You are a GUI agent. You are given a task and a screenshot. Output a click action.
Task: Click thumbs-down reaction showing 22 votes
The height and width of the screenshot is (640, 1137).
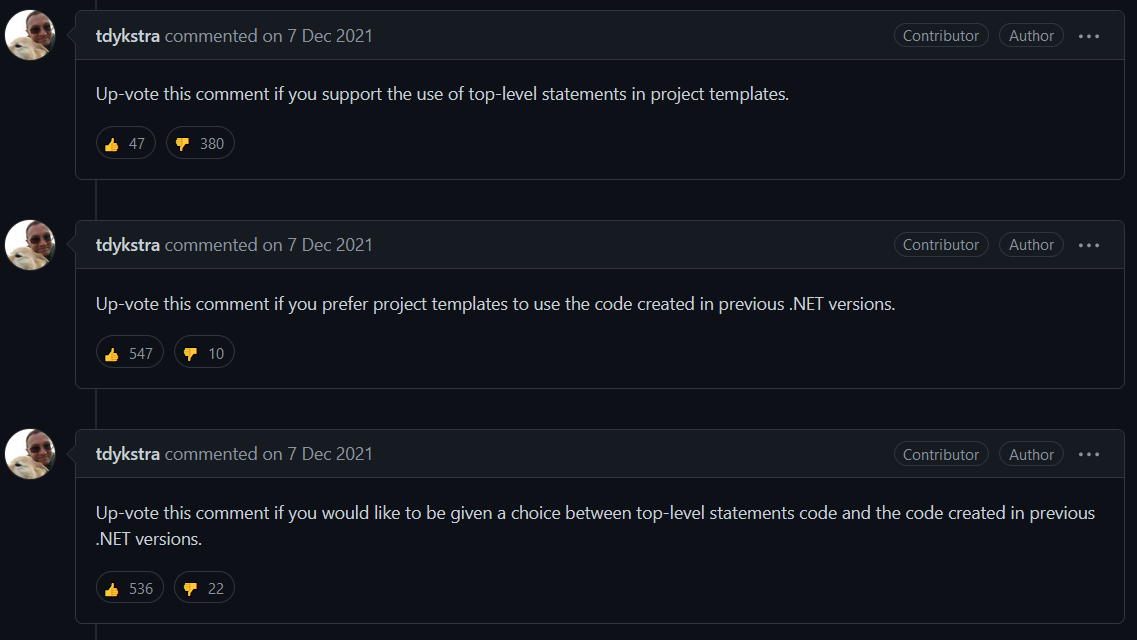click(x=204, y=588)
